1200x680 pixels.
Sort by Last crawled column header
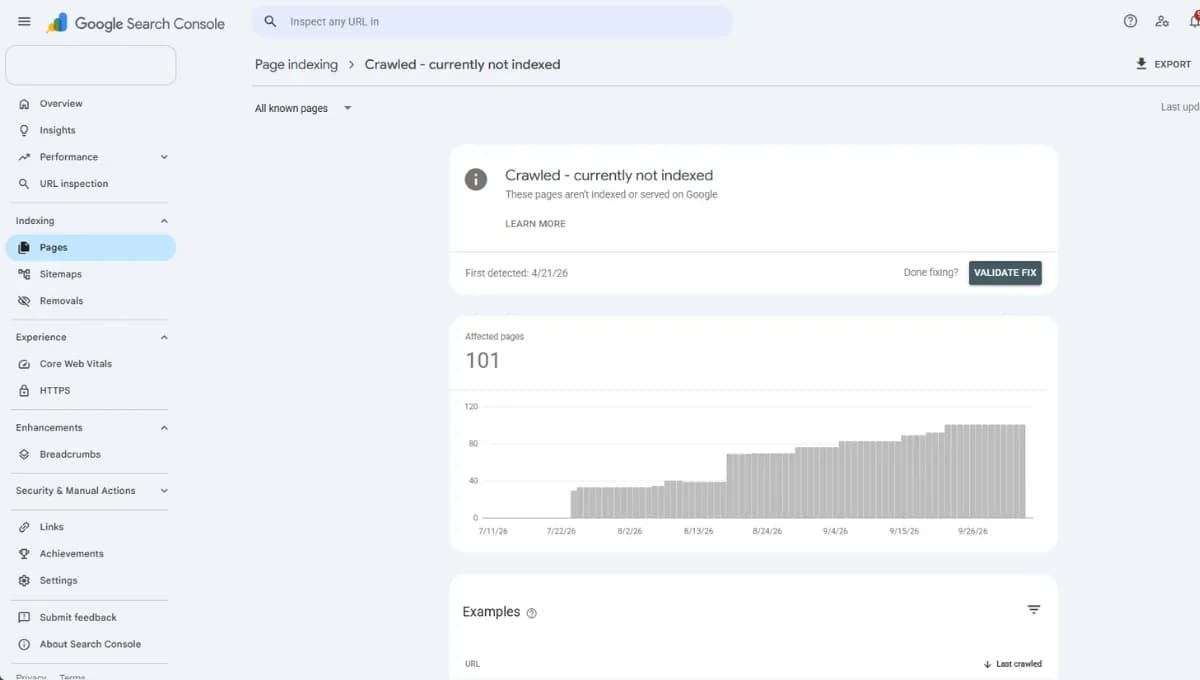pos(1013,664)
